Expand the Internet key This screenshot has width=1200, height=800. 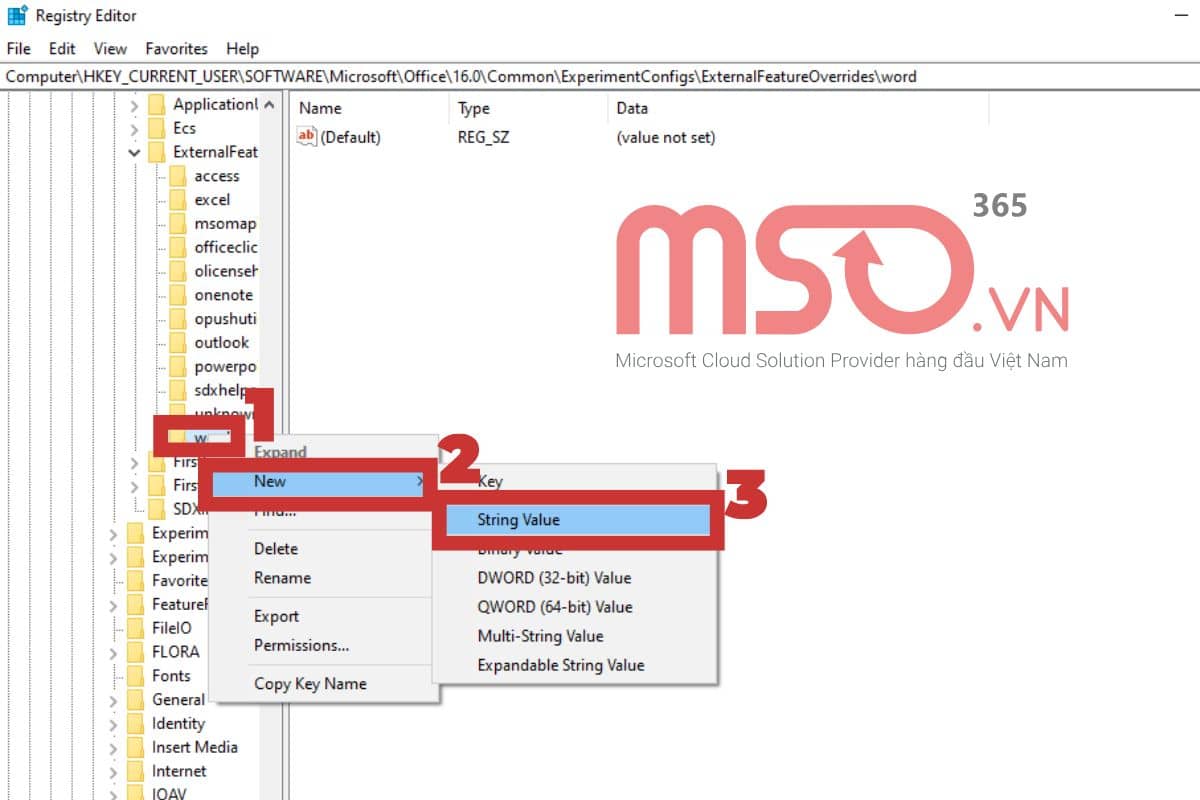[113, 771]
